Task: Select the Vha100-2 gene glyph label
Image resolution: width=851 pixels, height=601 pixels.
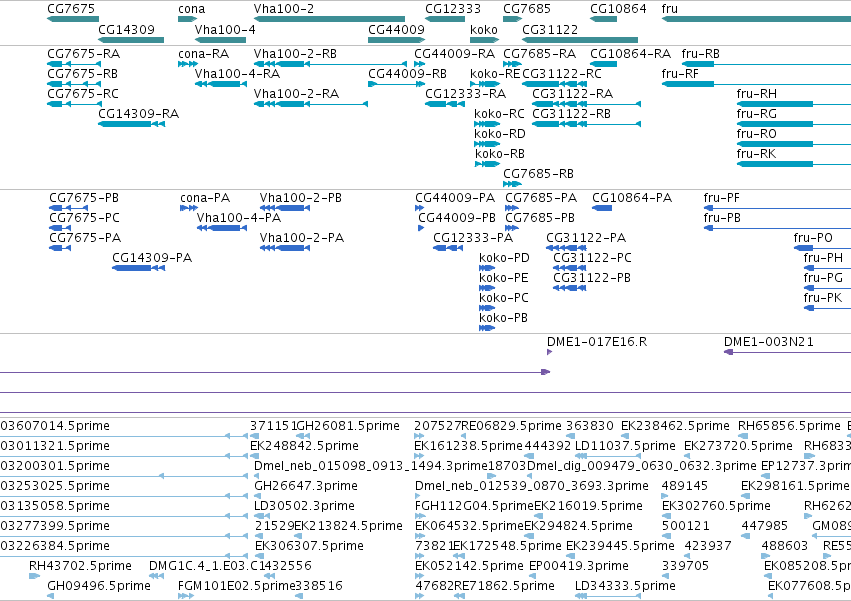Action: [284, 9]
